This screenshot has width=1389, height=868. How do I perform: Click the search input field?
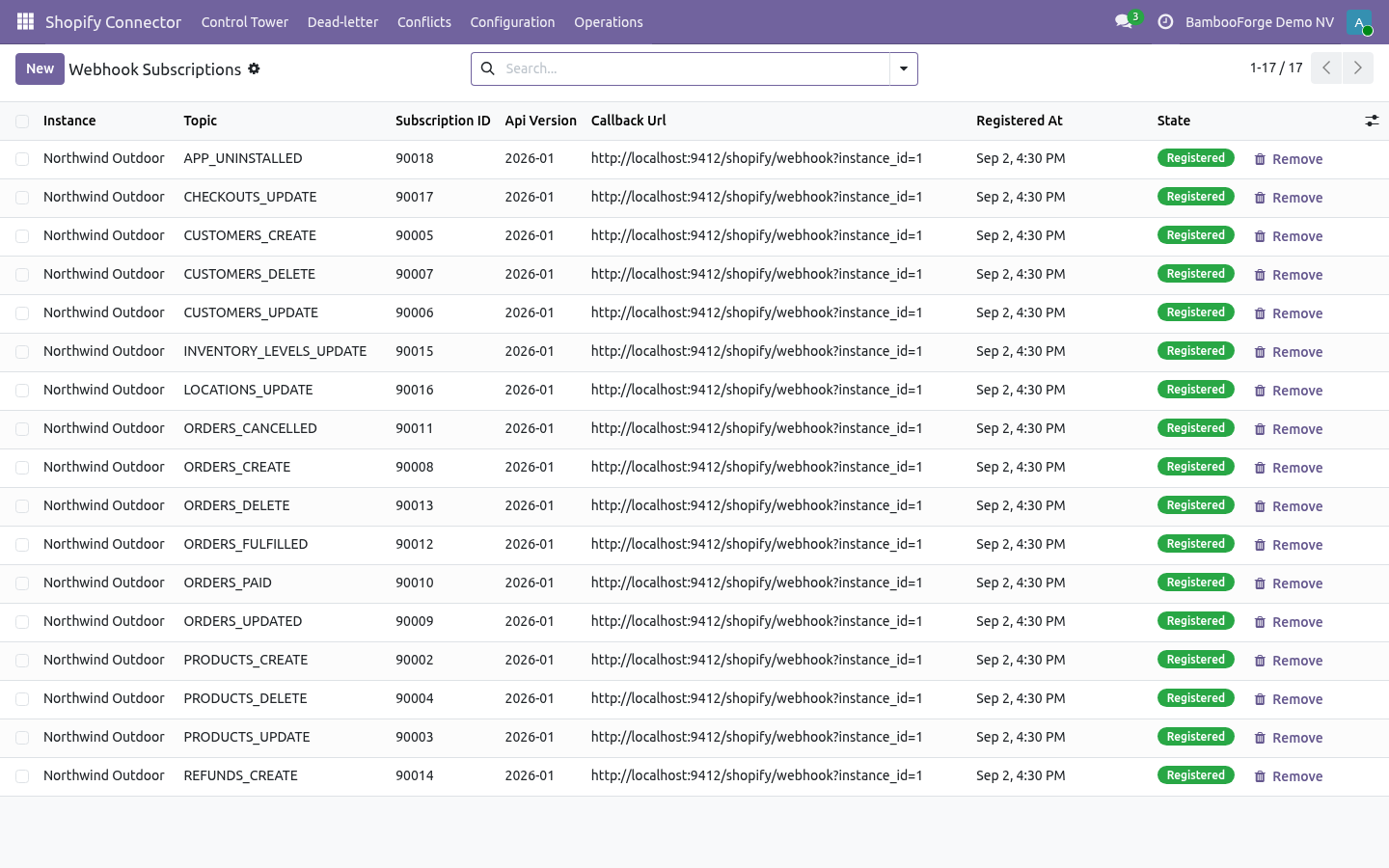click(694, 68)
